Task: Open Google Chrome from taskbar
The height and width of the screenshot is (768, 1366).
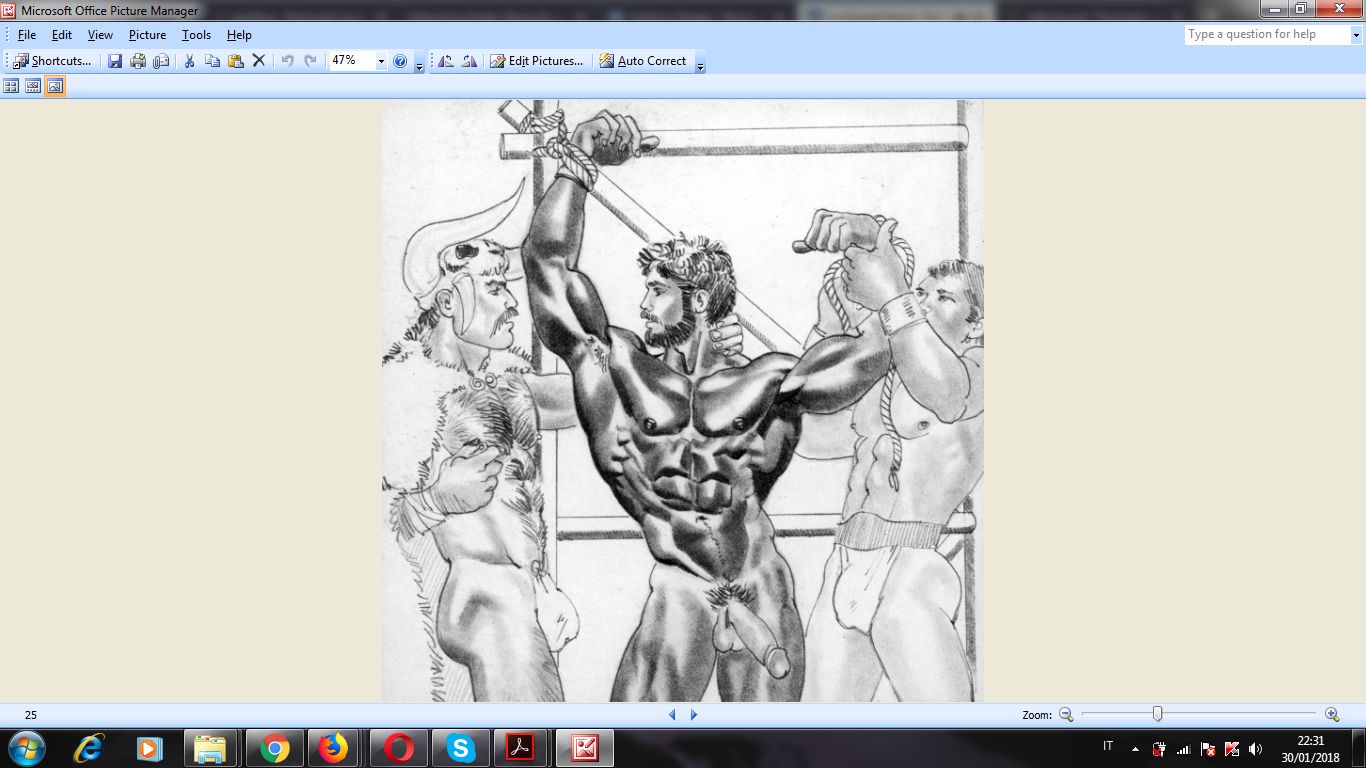Action: pos(273,748)
